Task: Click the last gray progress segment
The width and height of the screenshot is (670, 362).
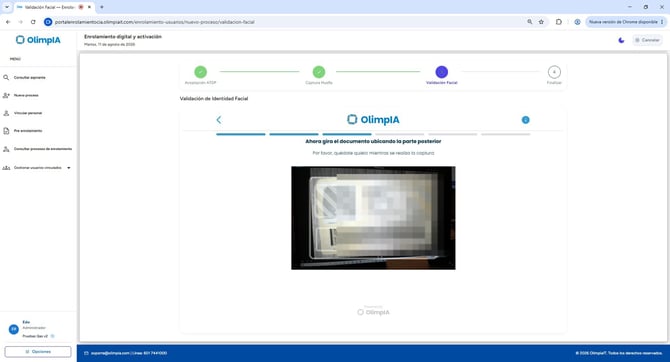Action: 505,134
